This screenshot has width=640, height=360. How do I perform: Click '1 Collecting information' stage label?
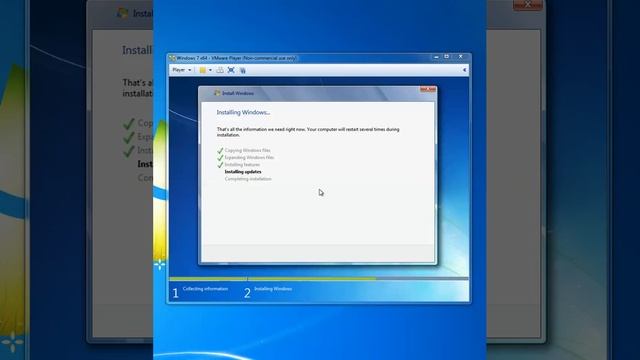[x=200, y=292]
